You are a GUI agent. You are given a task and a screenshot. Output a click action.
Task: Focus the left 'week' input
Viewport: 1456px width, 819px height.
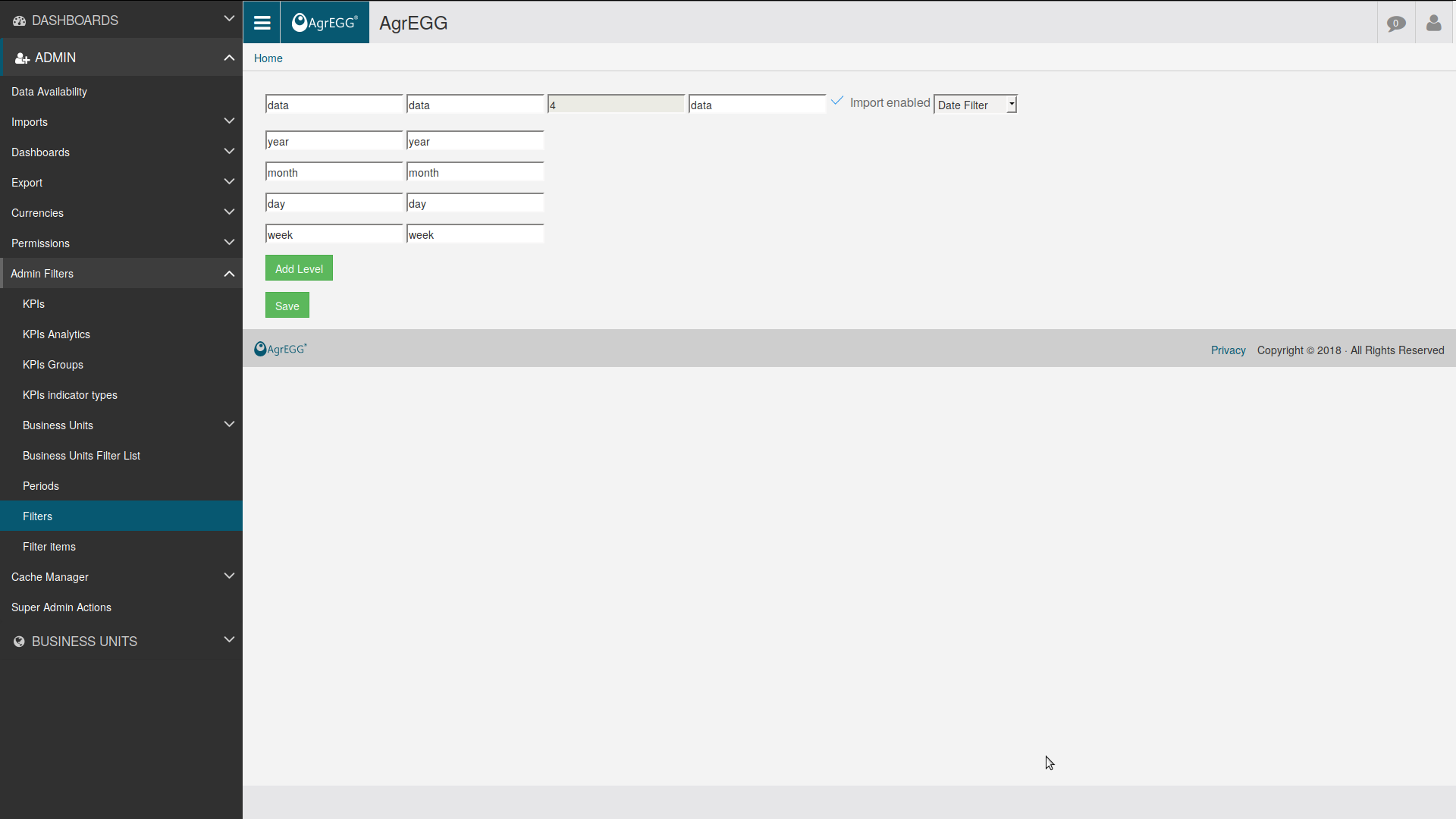click(334, 234)
